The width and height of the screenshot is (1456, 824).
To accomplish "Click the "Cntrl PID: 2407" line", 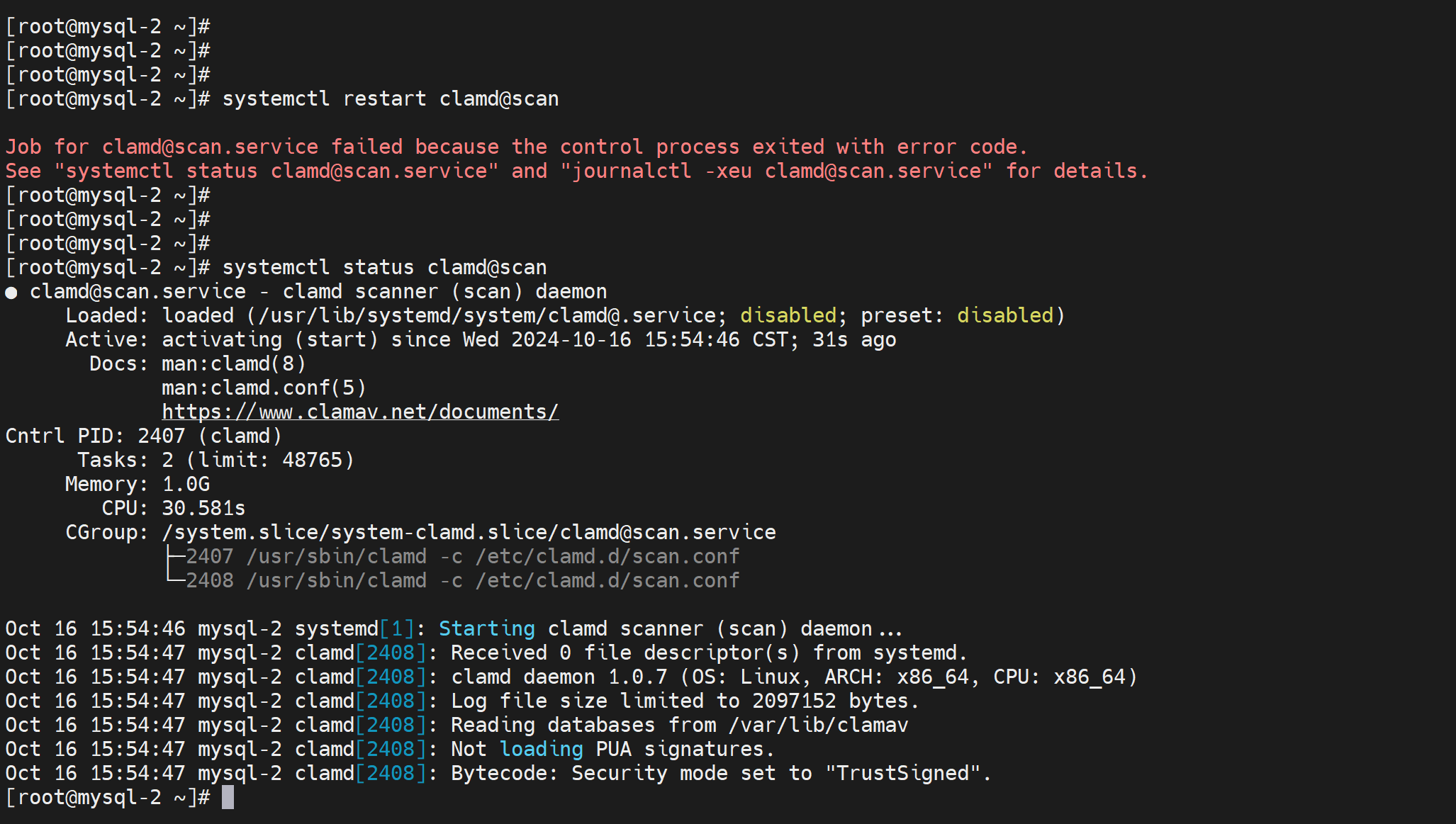I will point(143,436).
